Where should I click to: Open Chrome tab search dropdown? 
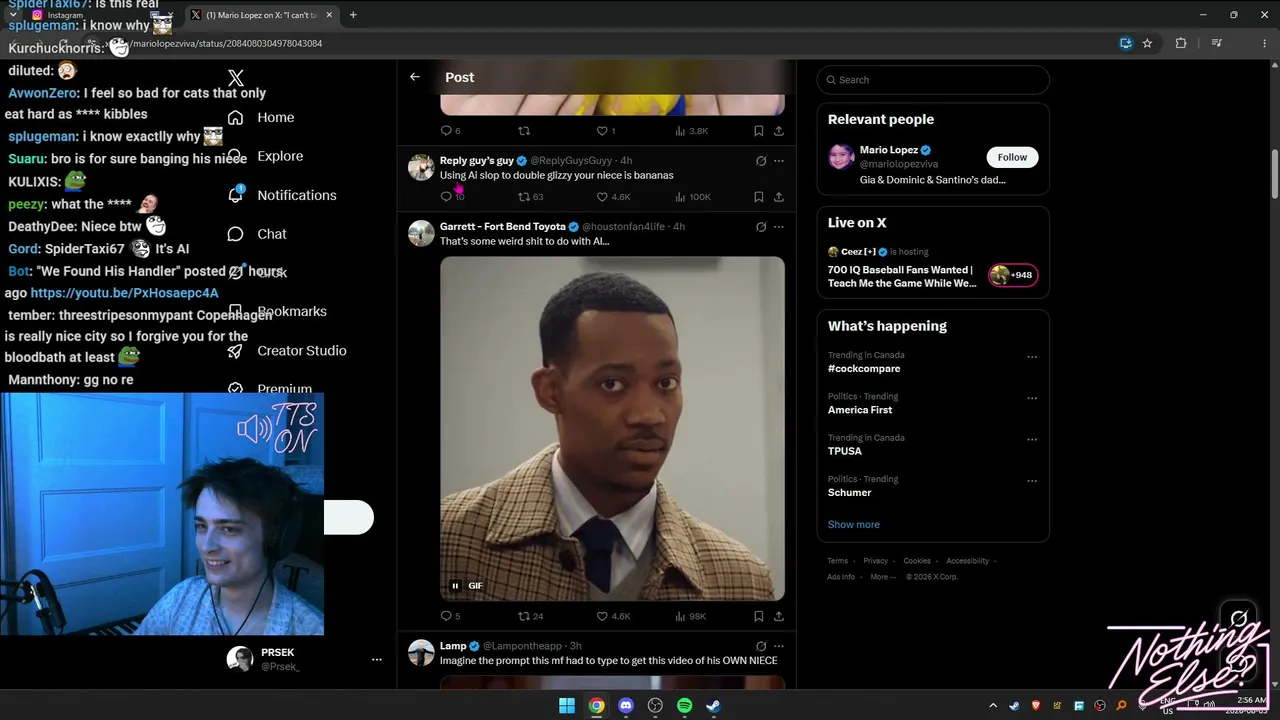[x=12, y=15]
